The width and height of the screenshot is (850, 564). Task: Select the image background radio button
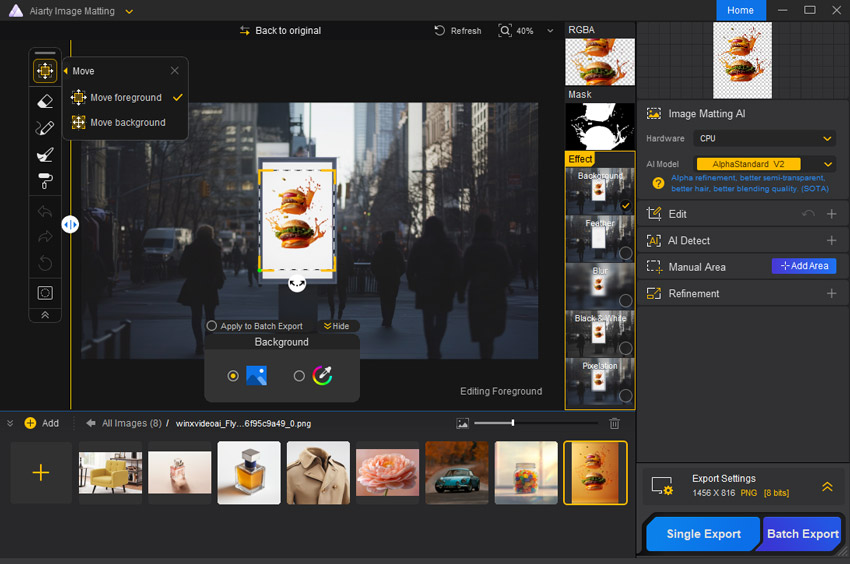point(233,376)
